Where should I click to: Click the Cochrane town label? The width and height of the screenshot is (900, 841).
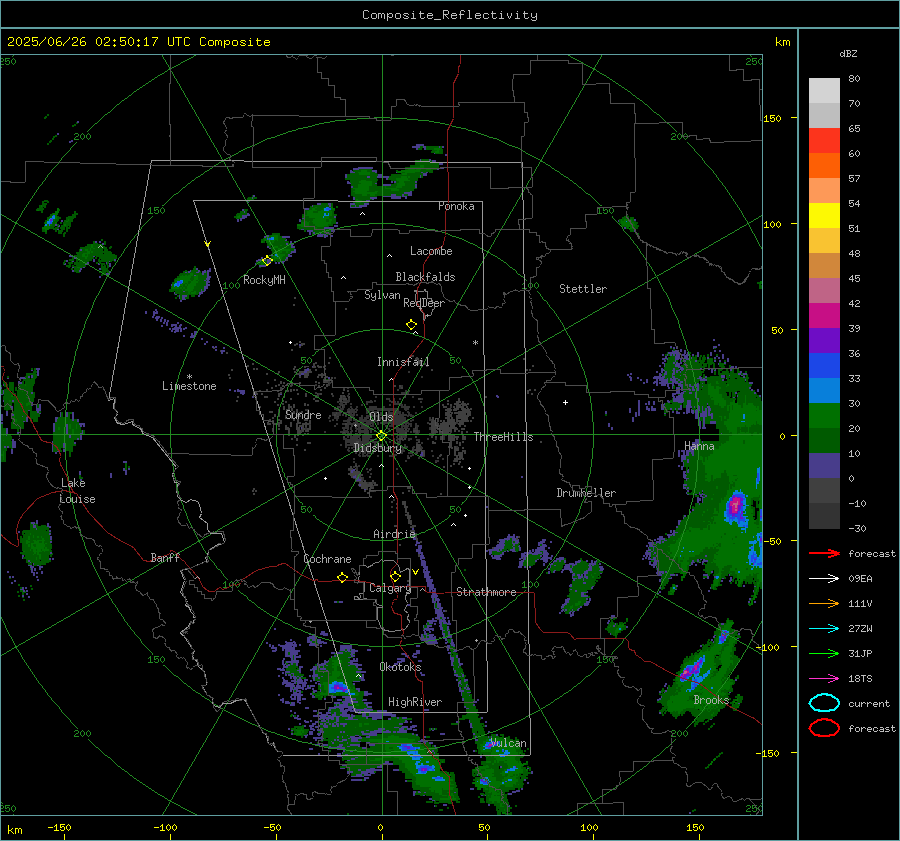[x=327, y=559]
